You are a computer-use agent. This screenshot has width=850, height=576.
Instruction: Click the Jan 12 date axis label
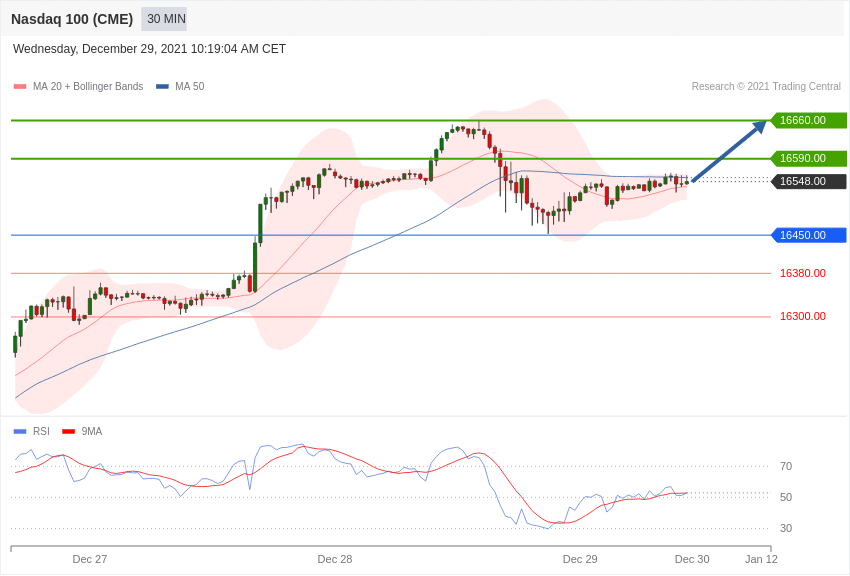tap(761, 559)
